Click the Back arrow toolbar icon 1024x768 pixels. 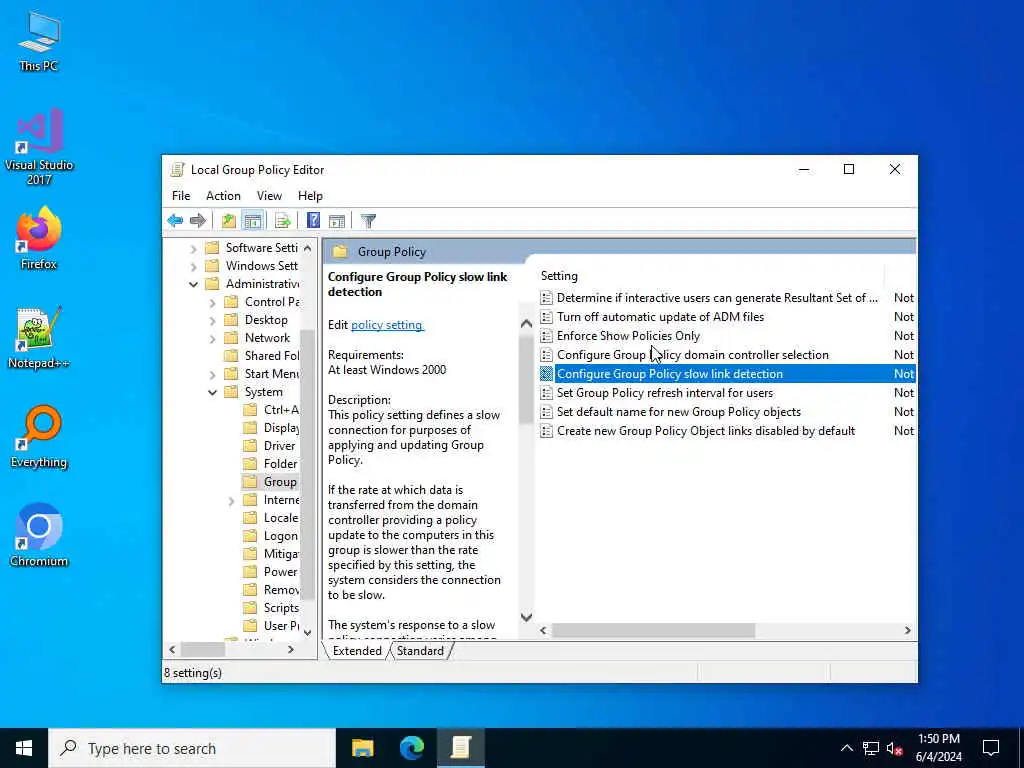(175, 221)
